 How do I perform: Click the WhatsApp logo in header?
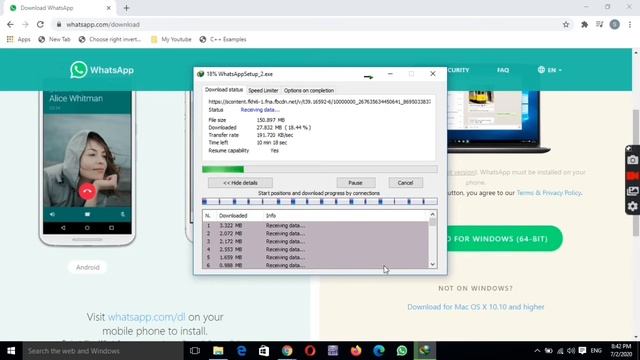pyautogui.click(x=102, y=70)
